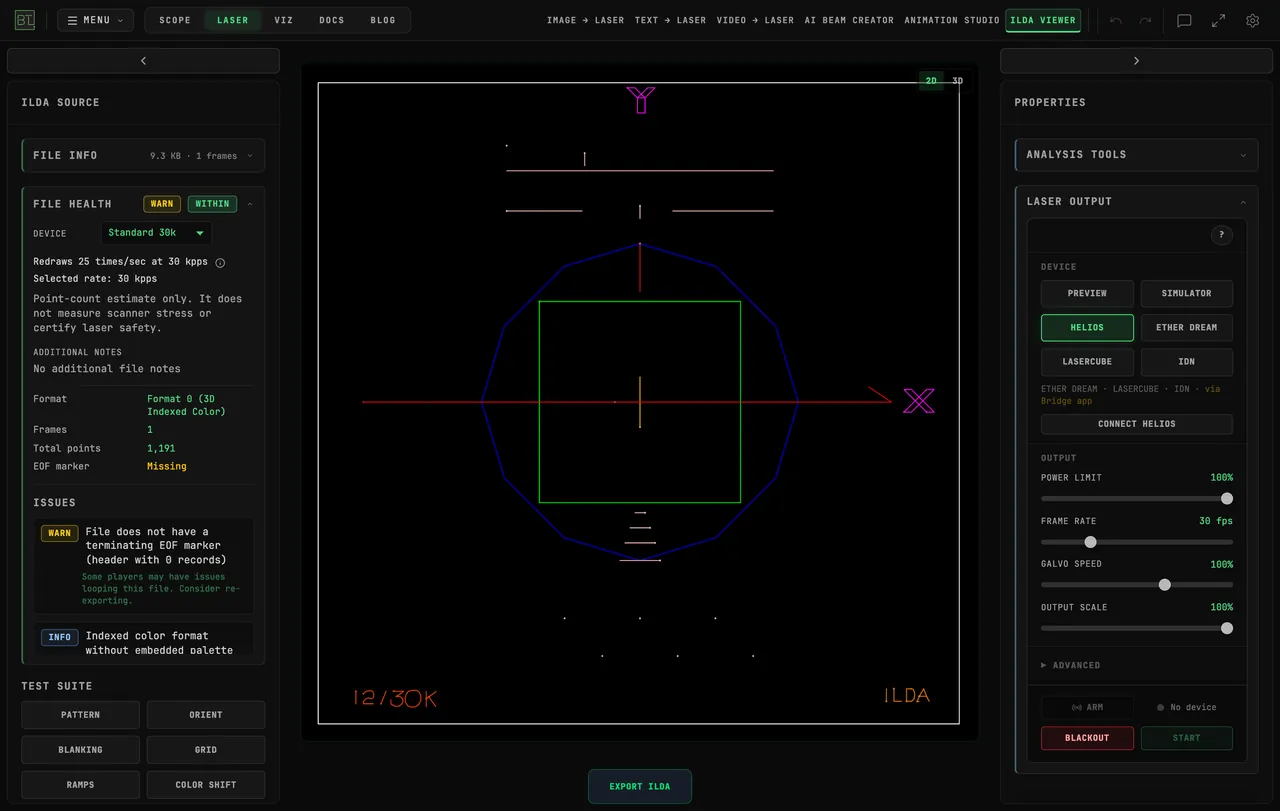Switch the viewer to 2D mode
The width and height of the screenshot is (1280, 811).
point(931,81)
